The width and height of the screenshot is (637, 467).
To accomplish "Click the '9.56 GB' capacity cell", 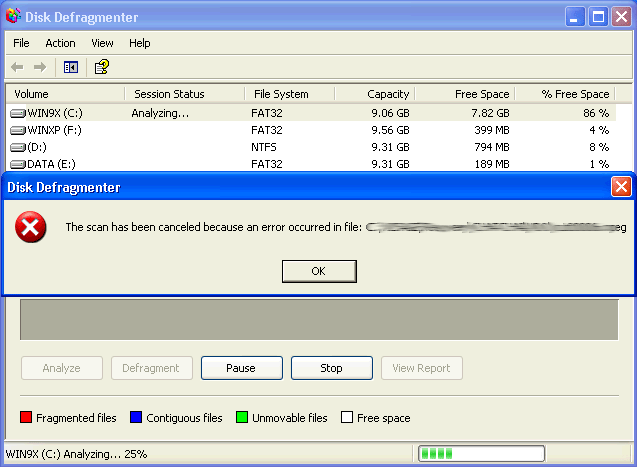I will (x=390, y=130).
